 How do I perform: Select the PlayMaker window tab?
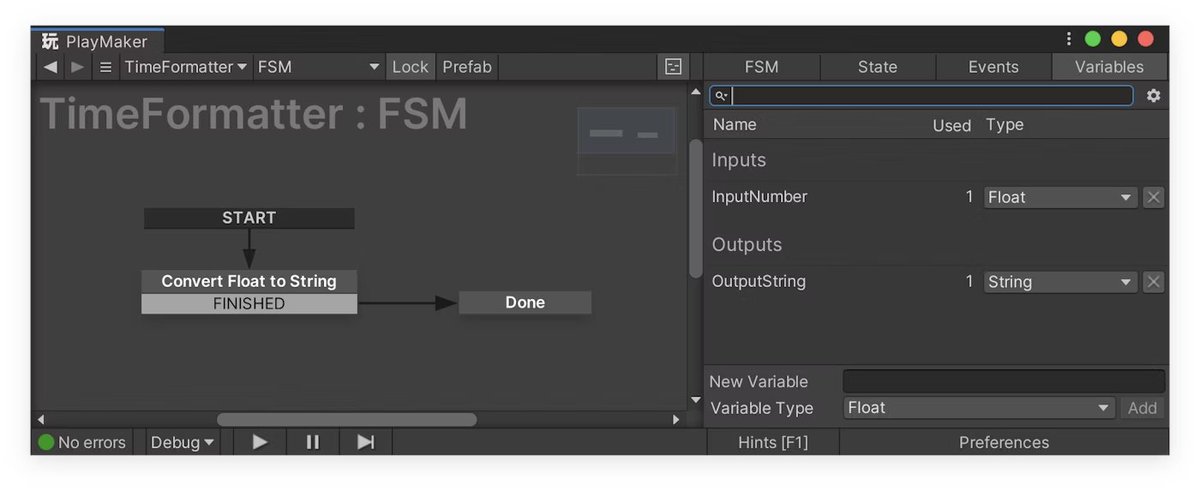pyautogui.click(x=98, y=41)
